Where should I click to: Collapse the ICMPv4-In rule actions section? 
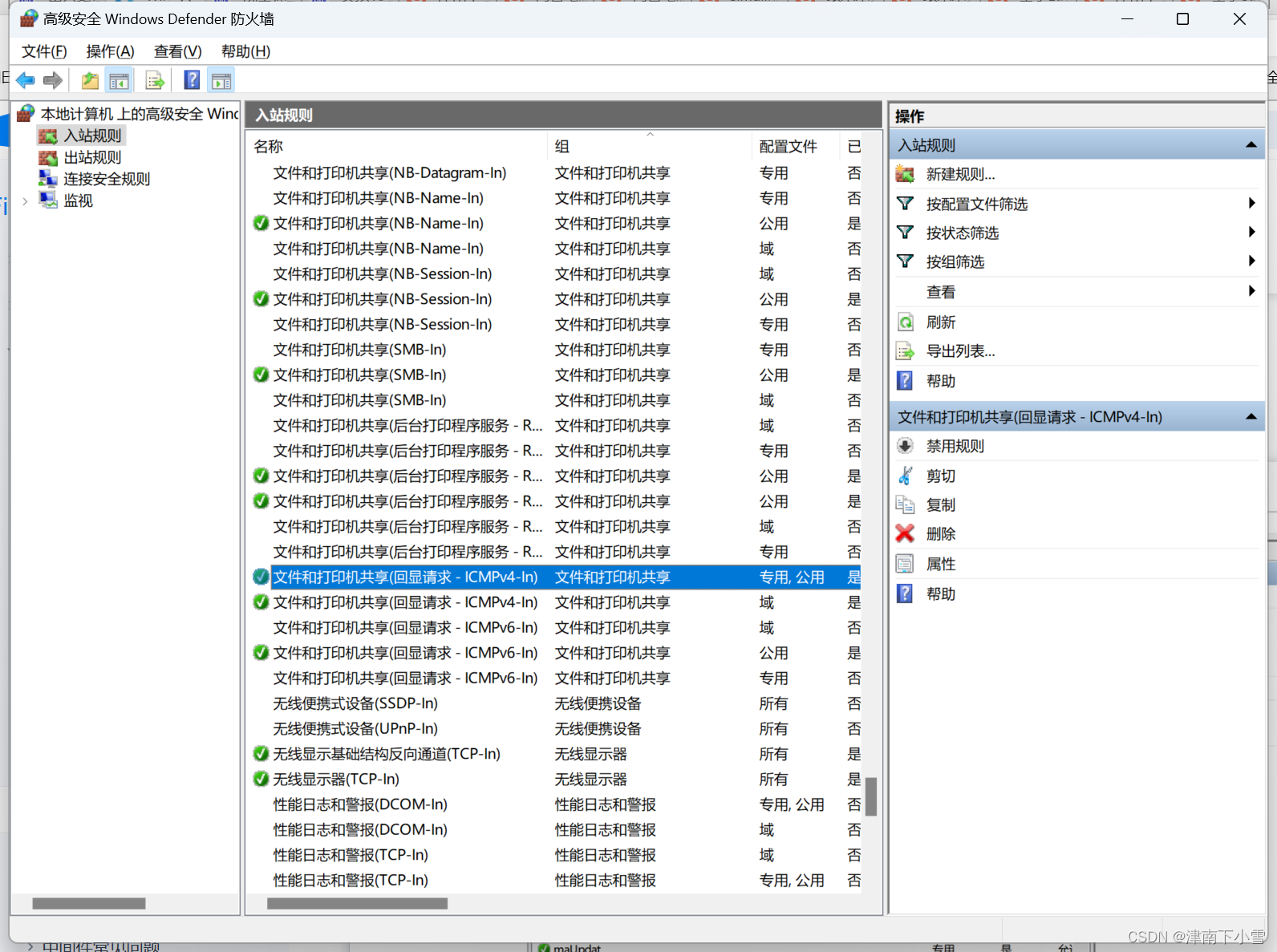(x=1251, y=416)
